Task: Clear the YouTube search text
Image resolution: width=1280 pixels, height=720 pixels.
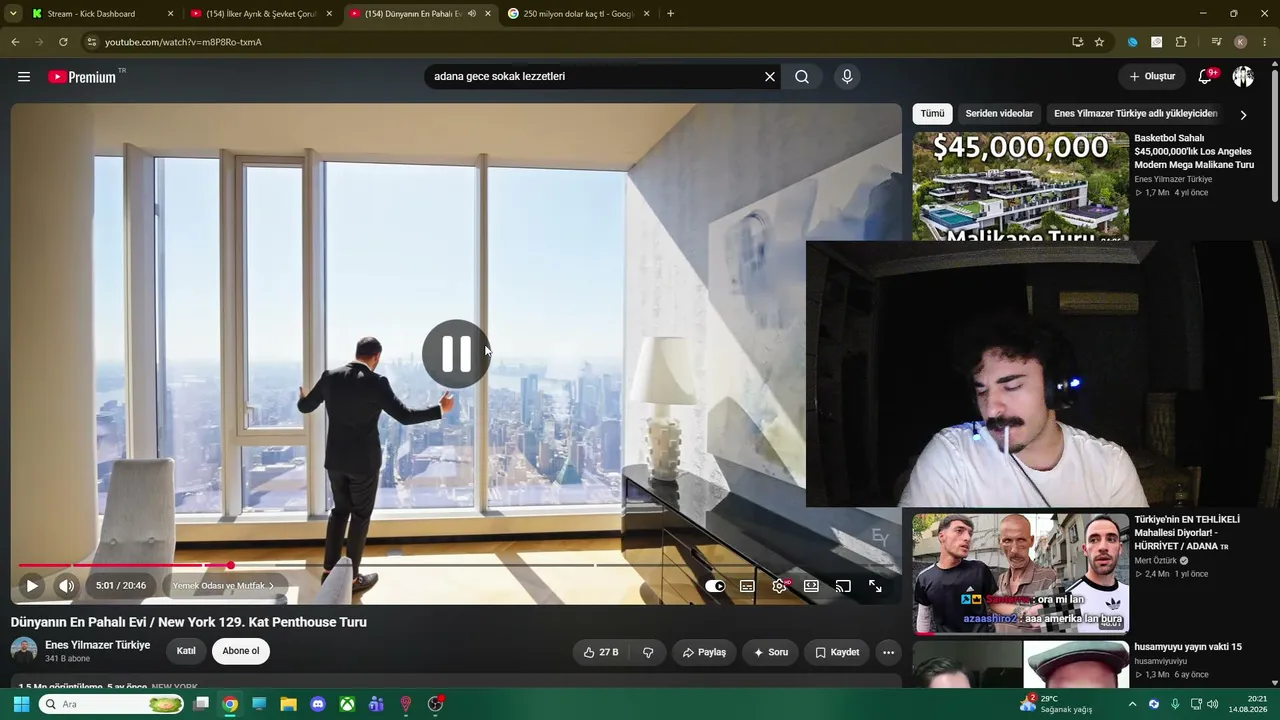Action: tap(770, 77)
